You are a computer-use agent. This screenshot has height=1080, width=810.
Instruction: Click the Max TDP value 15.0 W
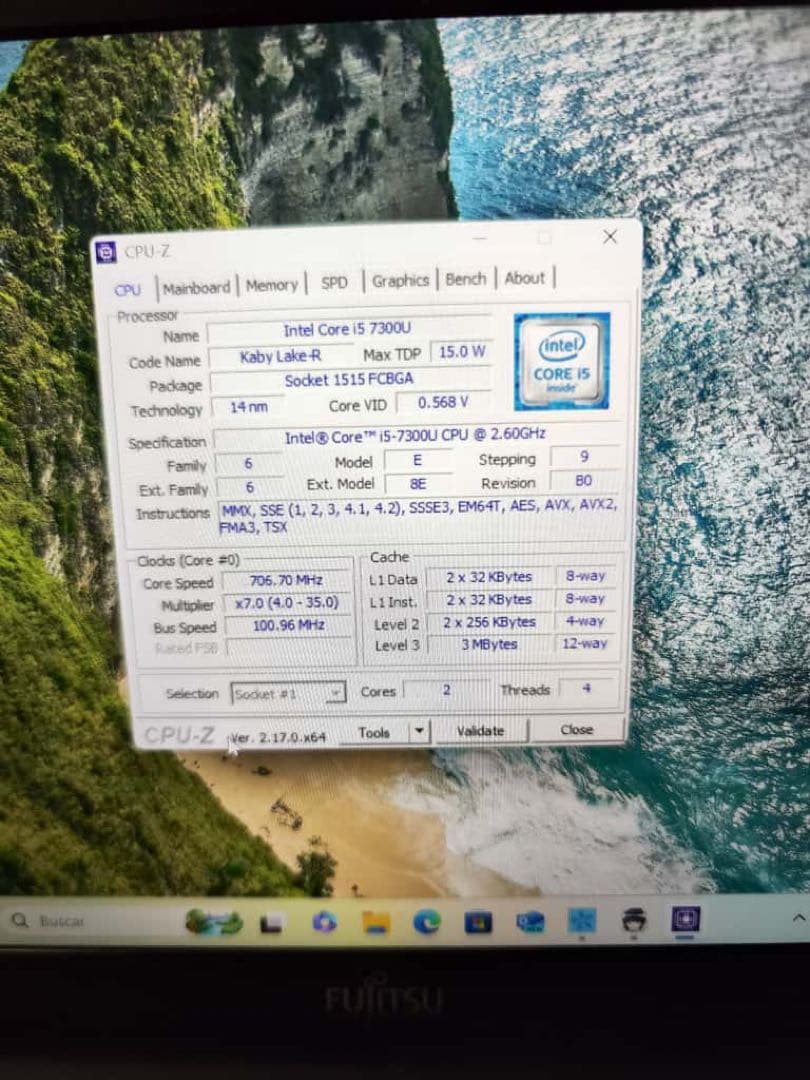[x=462, y=352]
